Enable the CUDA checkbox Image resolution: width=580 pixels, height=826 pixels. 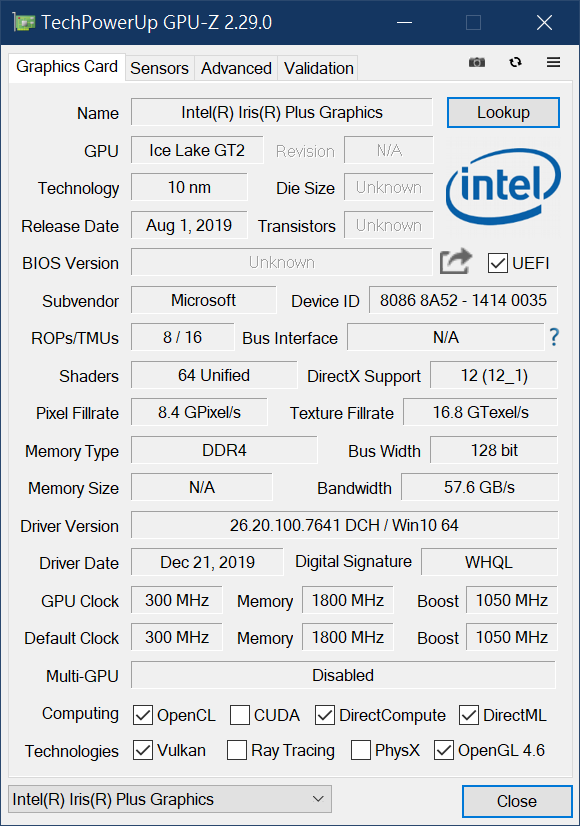pos(240,715)
